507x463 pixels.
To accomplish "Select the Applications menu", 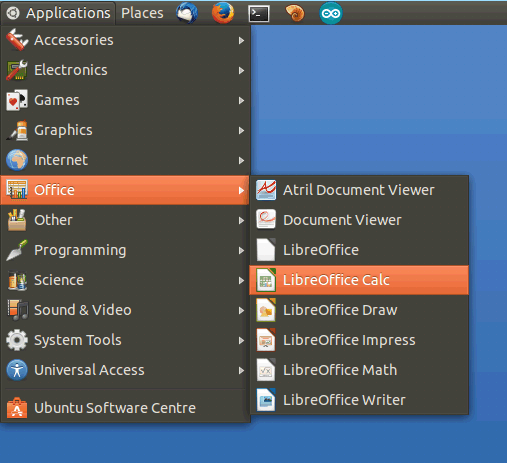I will coord(58,13).
